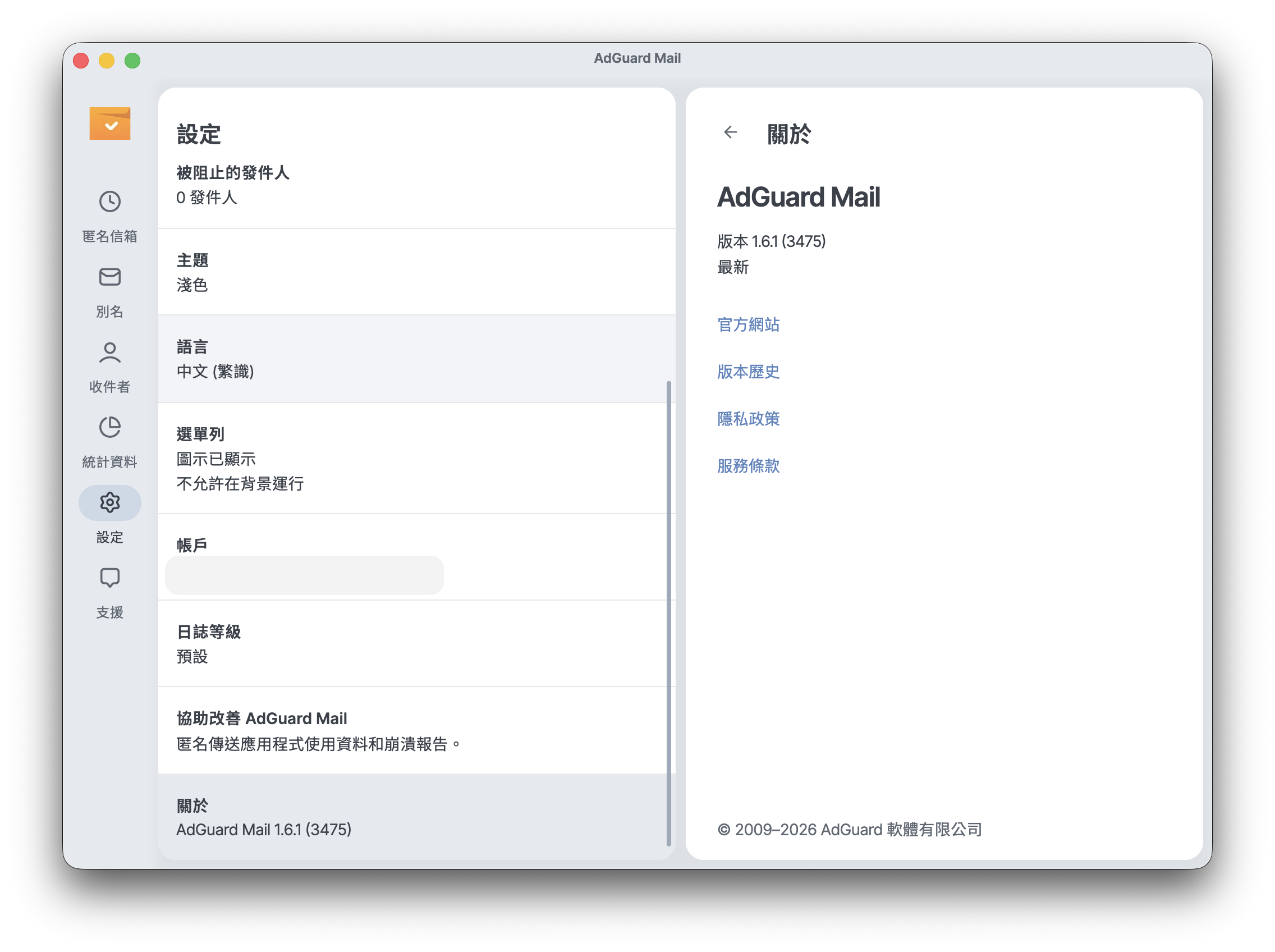Maximize the window with the green button
1275x952 pixels.
[x=132, y=60]
